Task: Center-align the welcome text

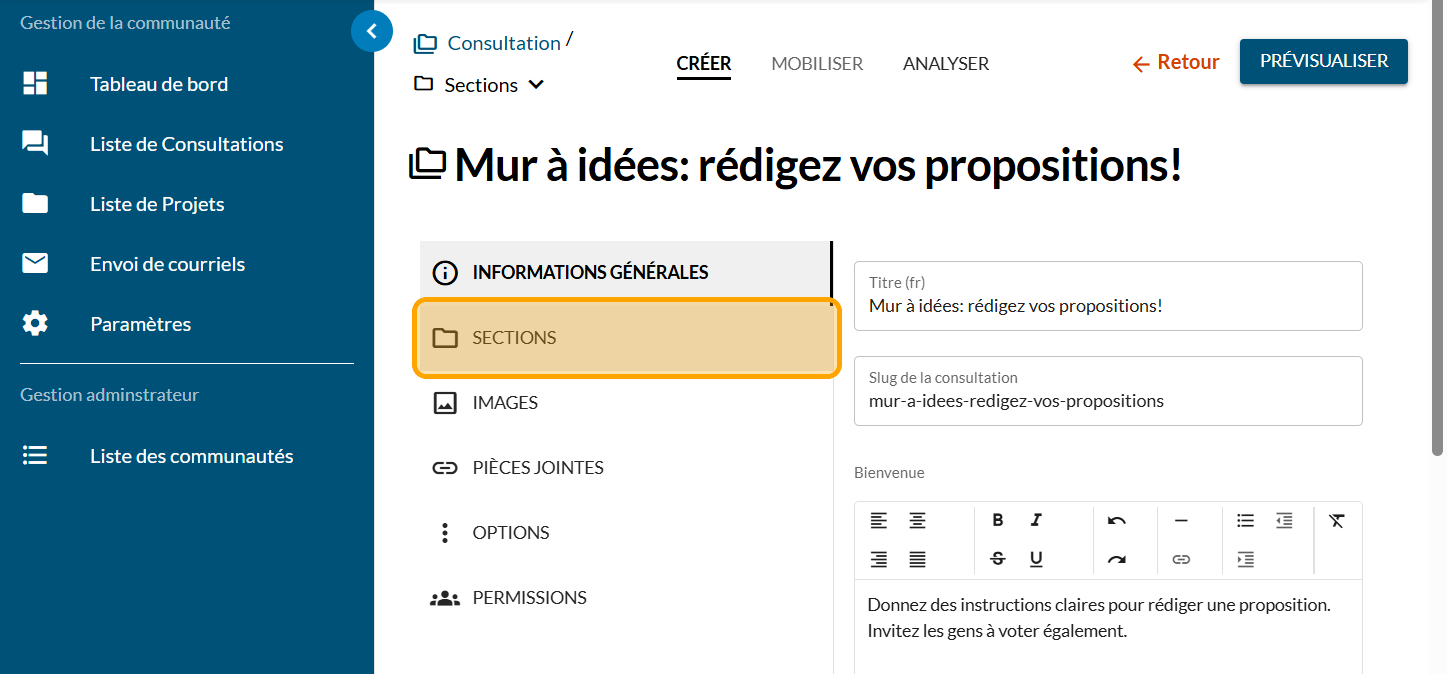Action: [x=917, y=520]
